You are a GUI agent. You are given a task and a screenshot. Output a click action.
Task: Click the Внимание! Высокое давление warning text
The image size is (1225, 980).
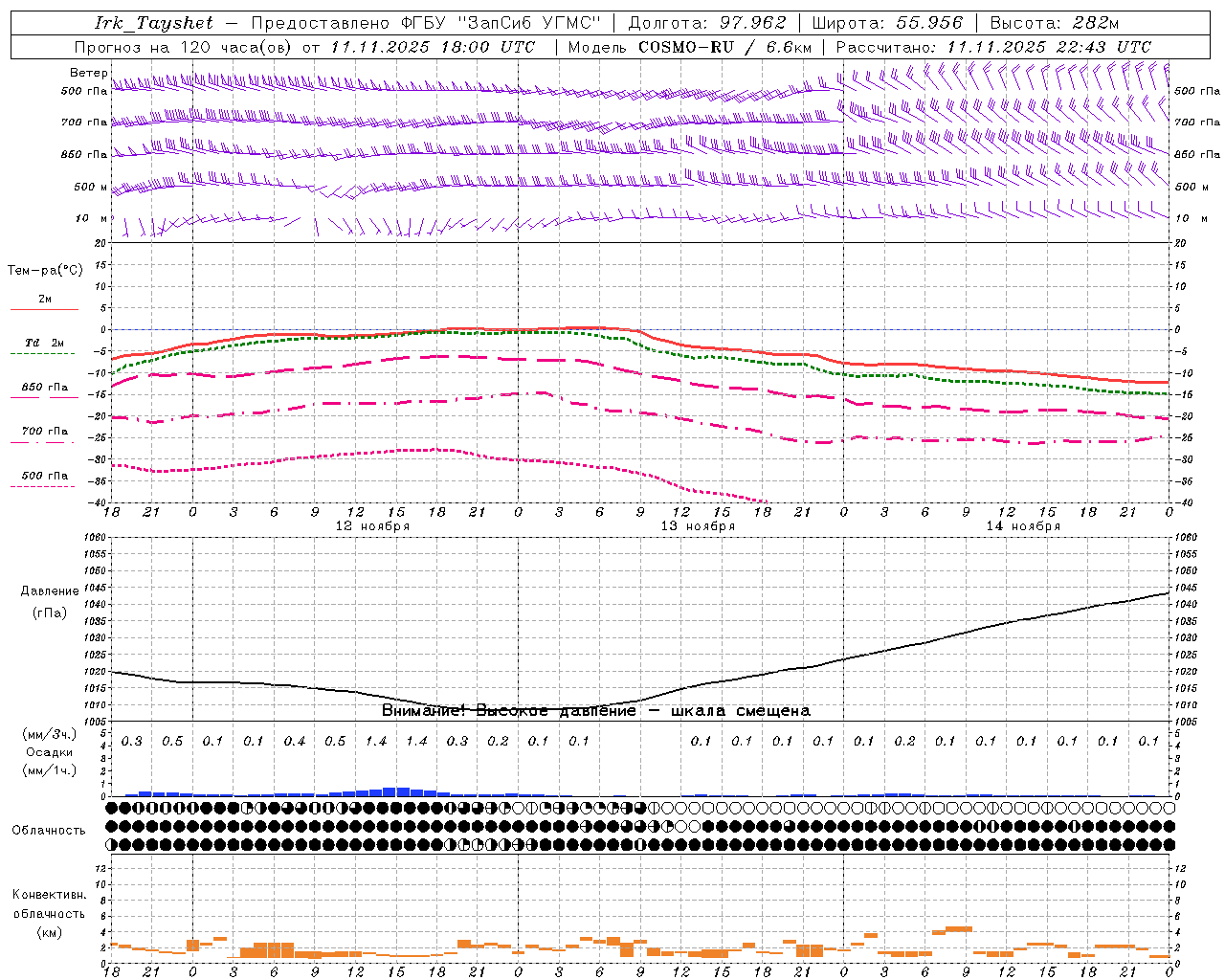click(x=595, y=710)
